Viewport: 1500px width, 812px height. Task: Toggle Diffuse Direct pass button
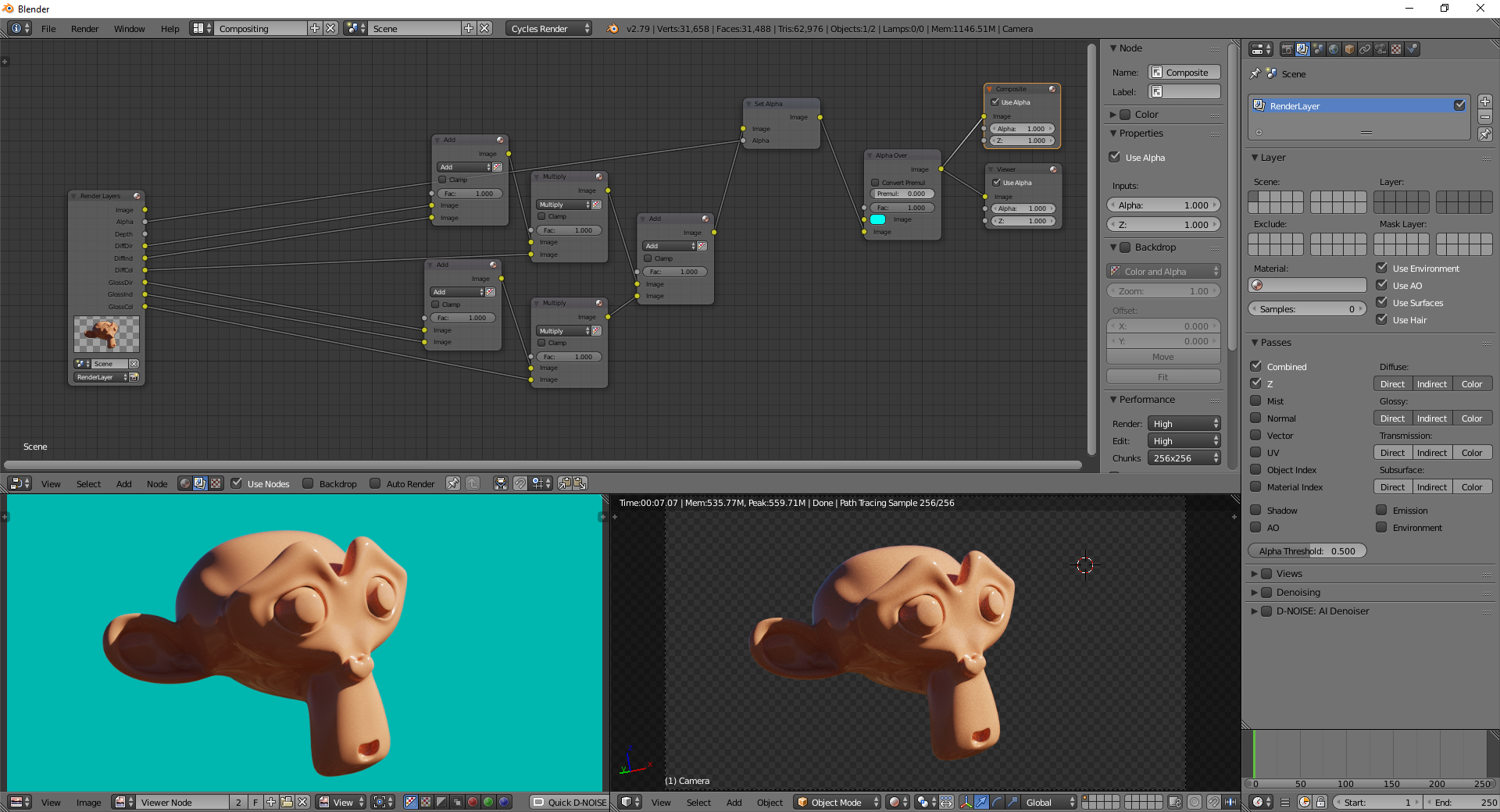[1392, 383]
